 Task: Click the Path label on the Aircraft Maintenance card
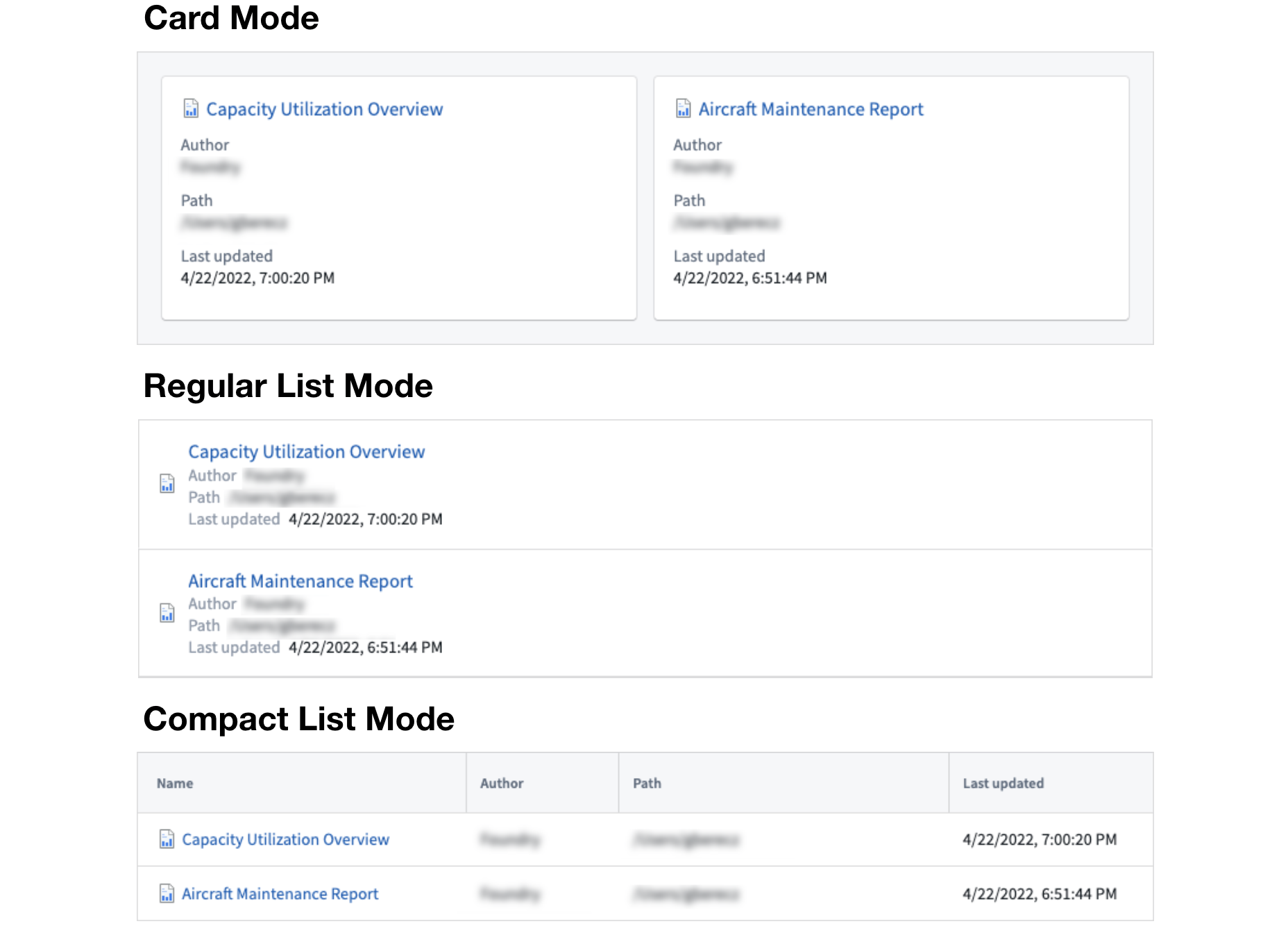(x=689, y=200)
